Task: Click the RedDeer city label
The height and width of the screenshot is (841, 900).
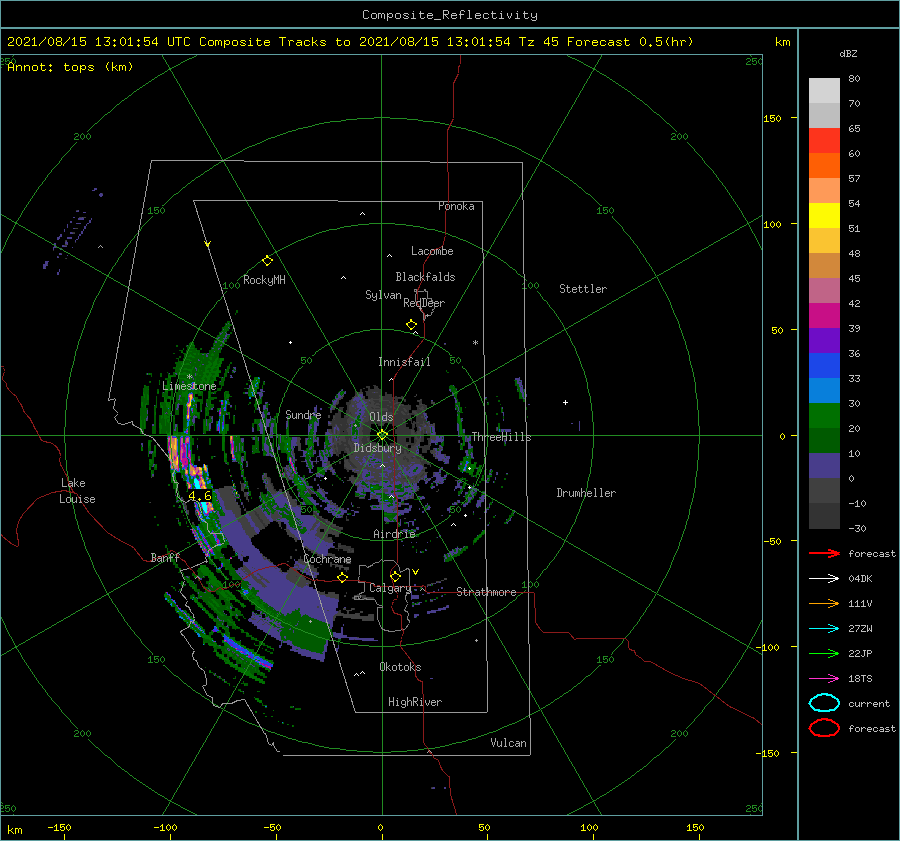Action: (424, 303)
